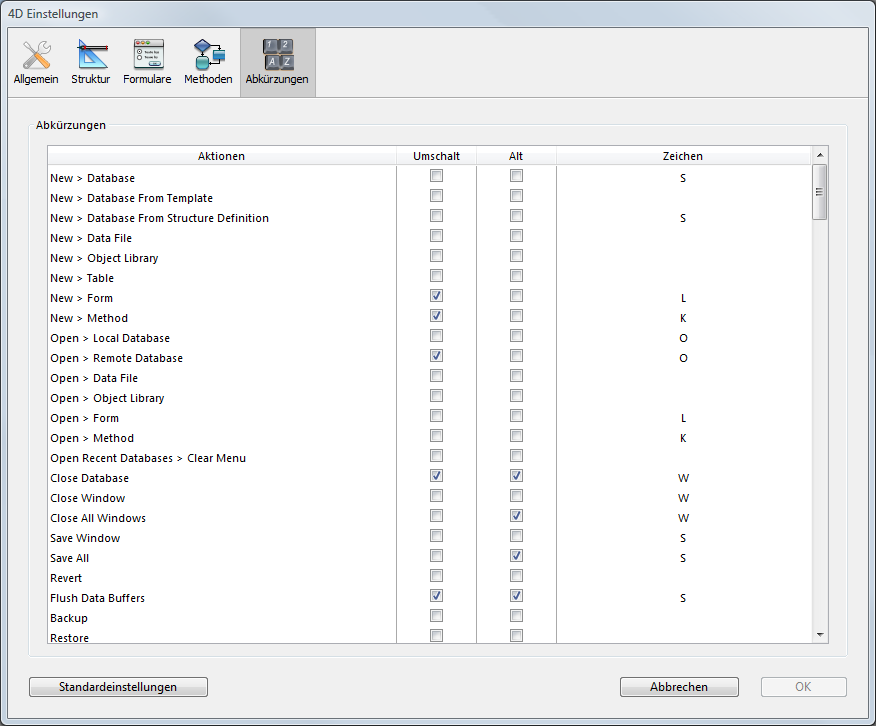Viewport: 876px width, 726px height.
Task: Click scrollbar up arrow in shortcuts list
Action: pyautogui.click(x=820, y=155)
